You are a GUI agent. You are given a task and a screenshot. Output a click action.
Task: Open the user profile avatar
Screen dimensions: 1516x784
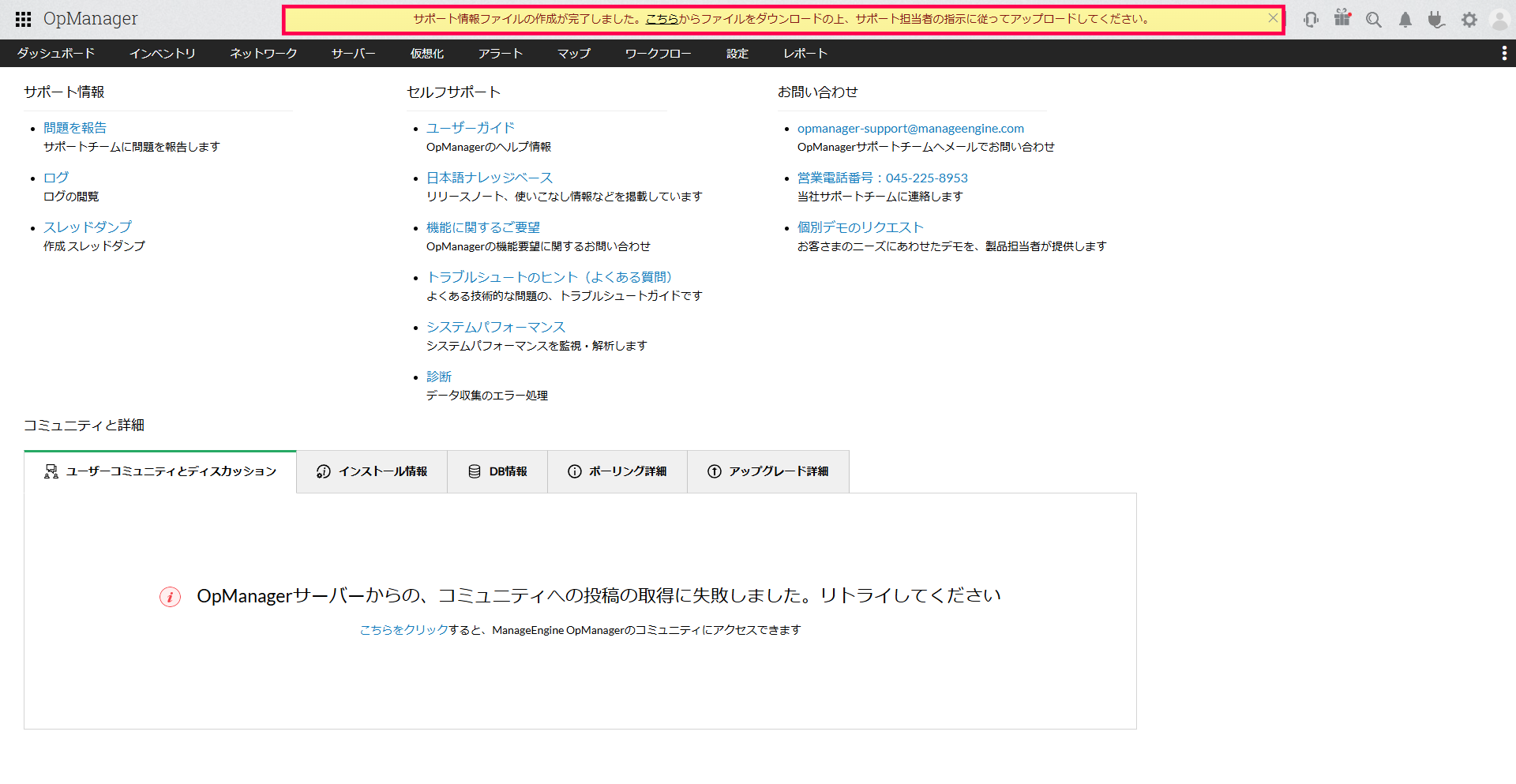pos(1499,20)
